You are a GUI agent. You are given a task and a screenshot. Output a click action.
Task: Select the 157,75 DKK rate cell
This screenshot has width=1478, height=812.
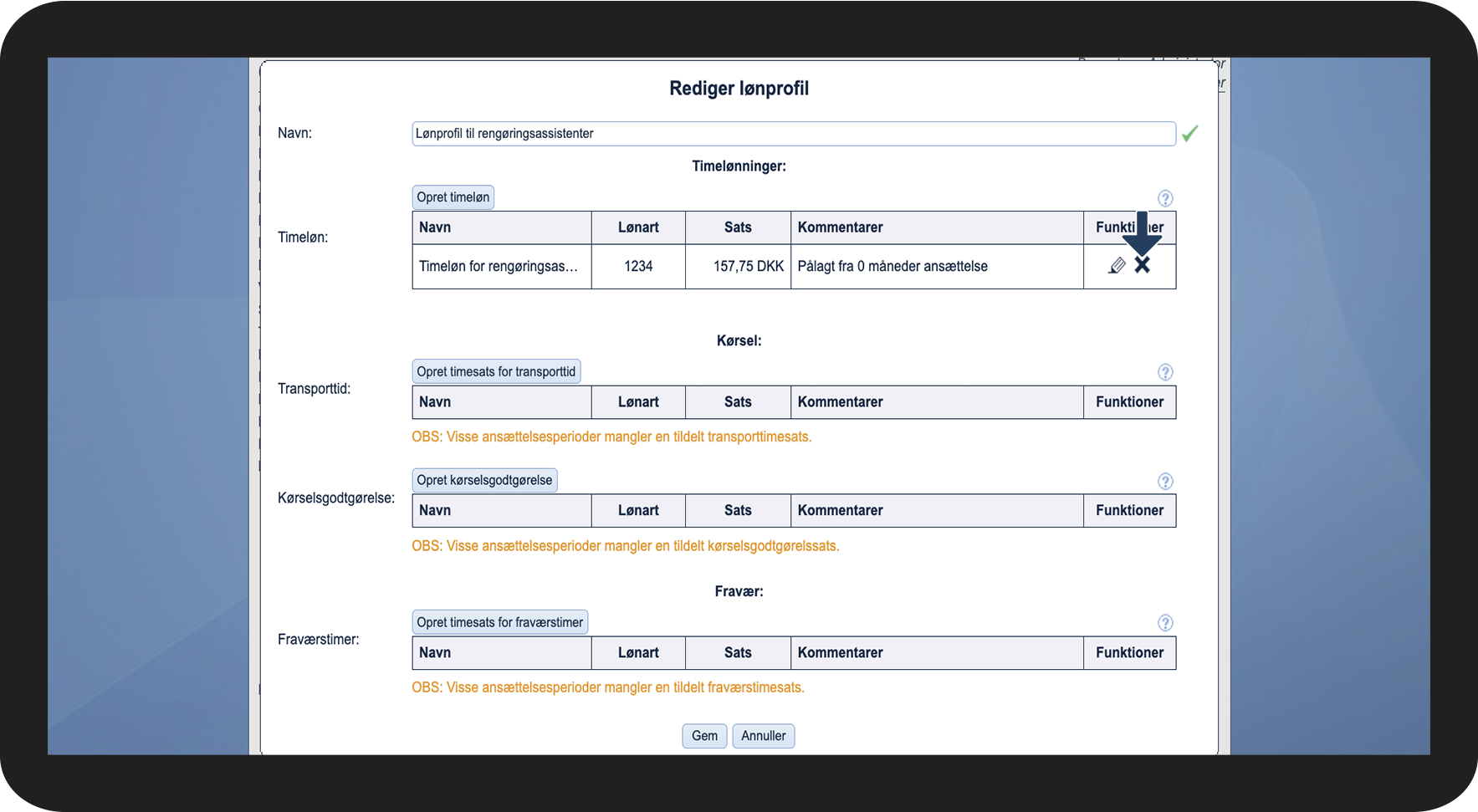(x=747, y=267)
